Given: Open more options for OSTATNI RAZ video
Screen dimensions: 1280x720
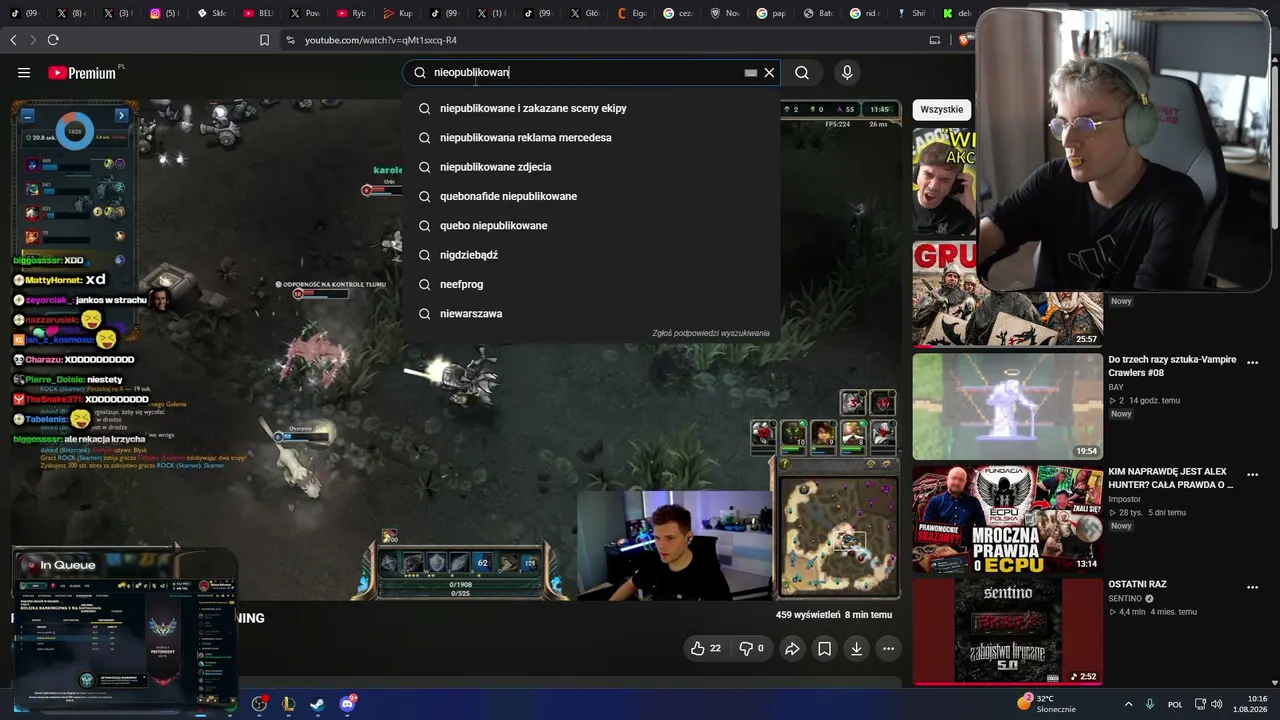Looking at the screenshot, I should coord(1252,587).
